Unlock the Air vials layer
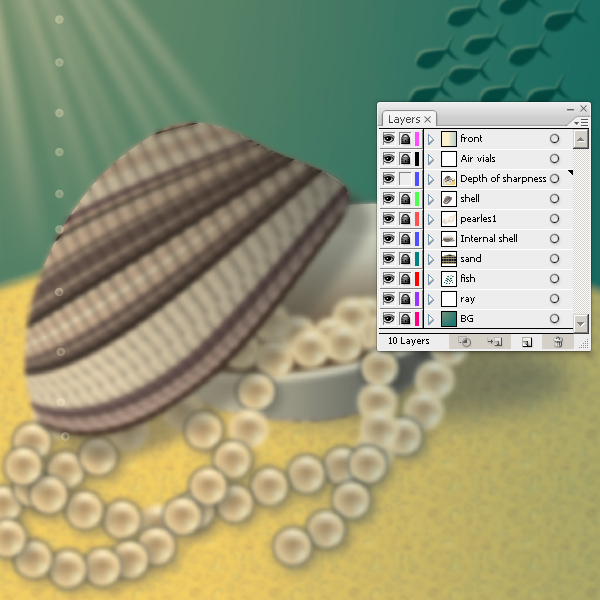 tap(405, 158)
